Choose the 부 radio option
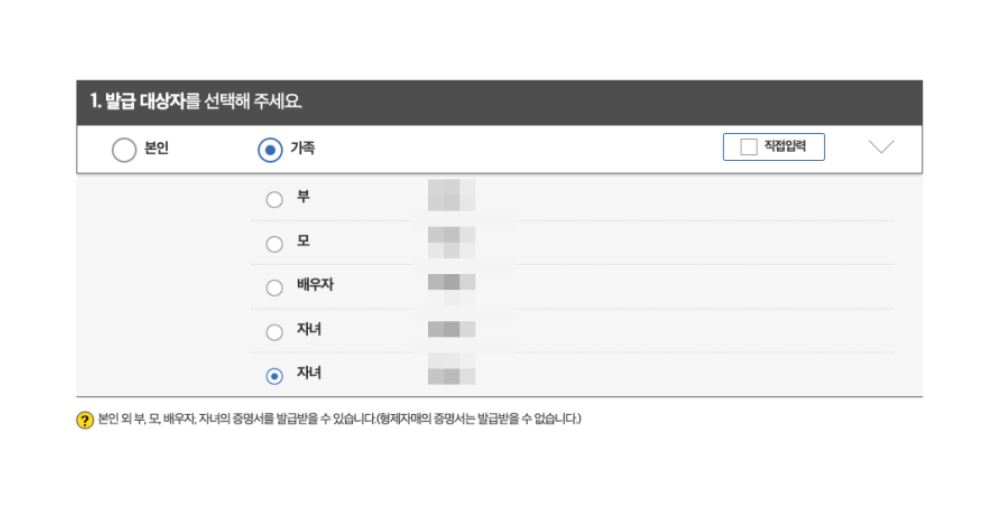997x511 pixels. [274, 200]
